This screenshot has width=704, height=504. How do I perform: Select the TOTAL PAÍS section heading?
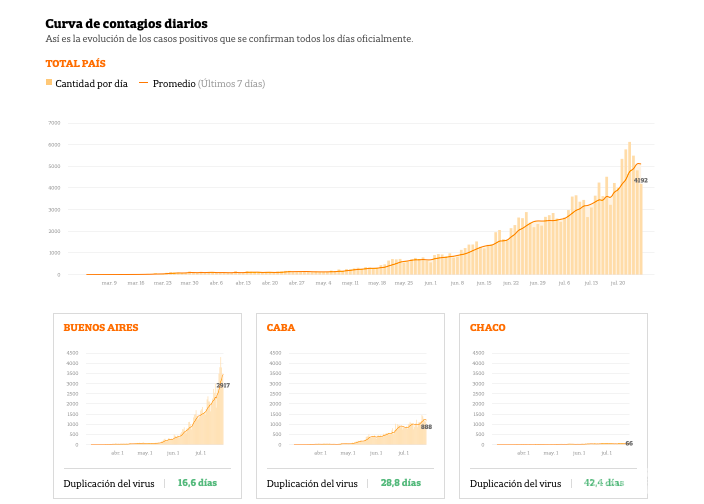click(75, 63)
